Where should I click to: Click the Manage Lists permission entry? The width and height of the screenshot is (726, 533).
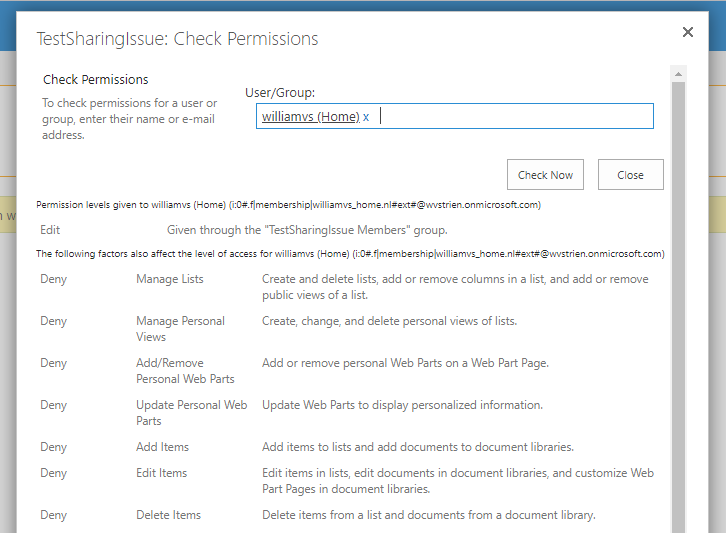pyautogui.click(x=170, y=279)
